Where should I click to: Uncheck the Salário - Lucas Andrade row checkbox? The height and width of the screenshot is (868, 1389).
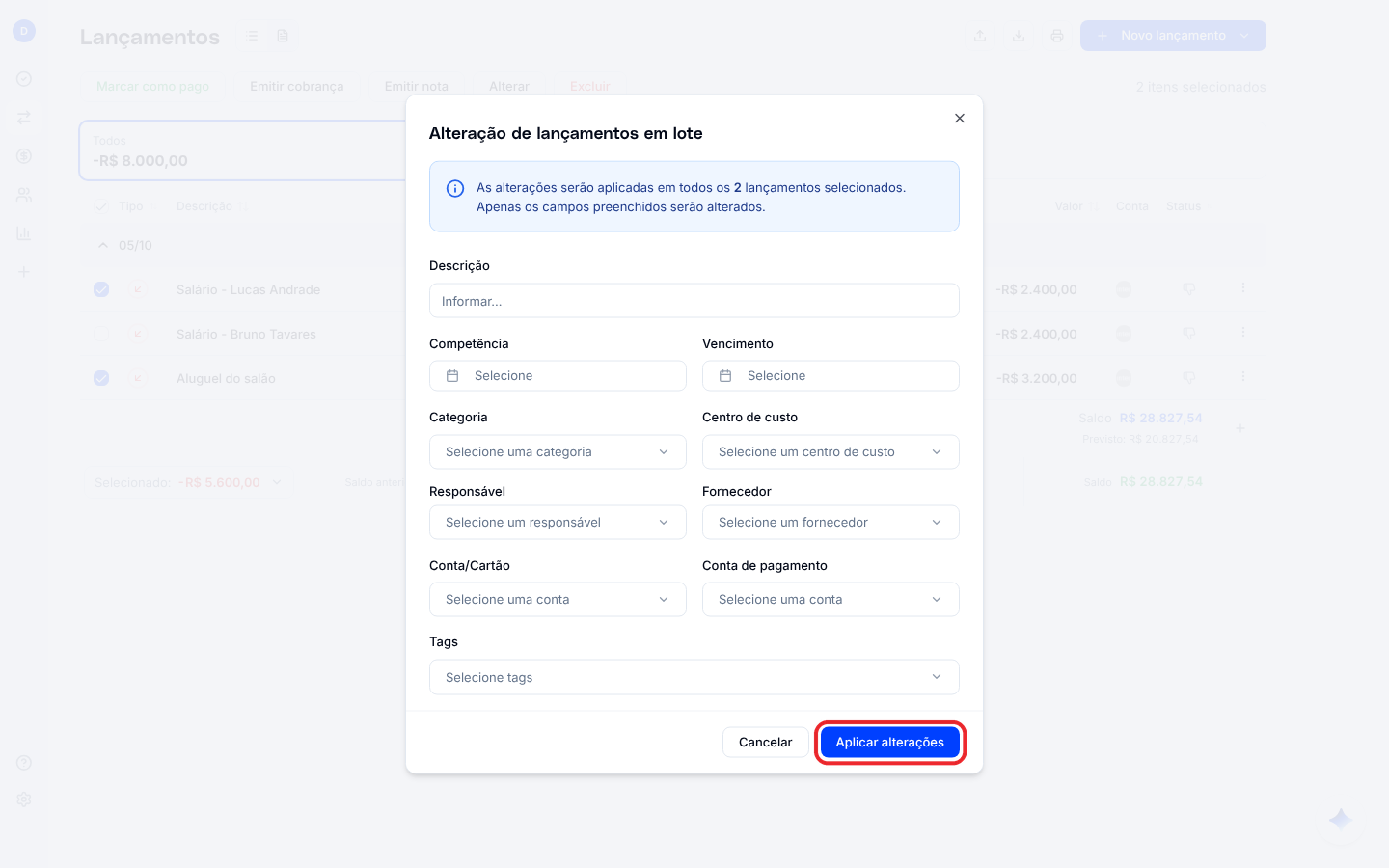click(x=101, y=289)
